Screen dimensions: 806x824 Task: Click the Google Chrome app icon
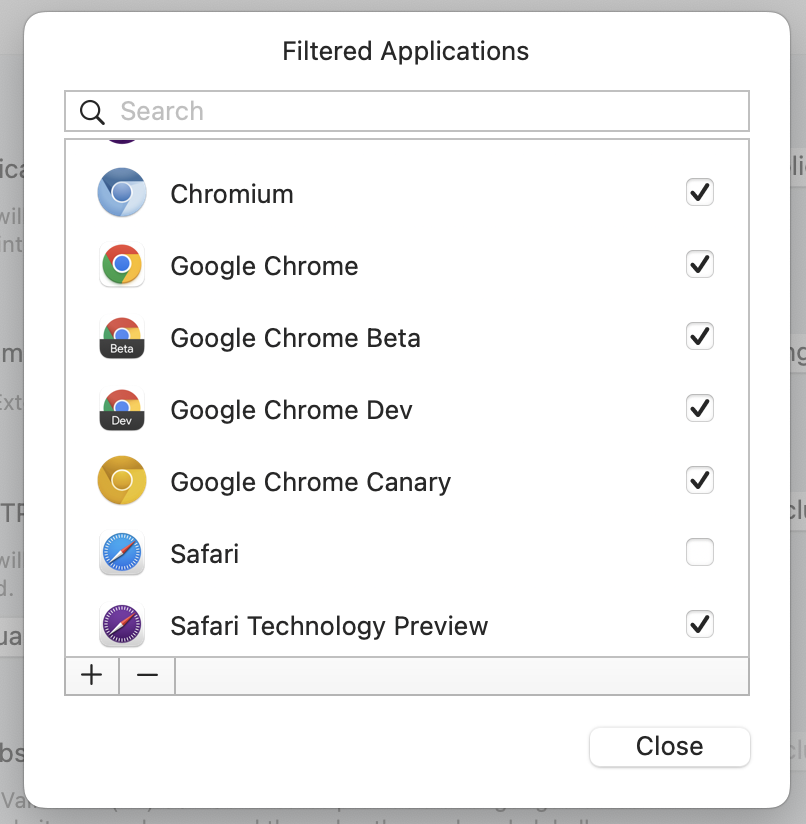[121, 265]
